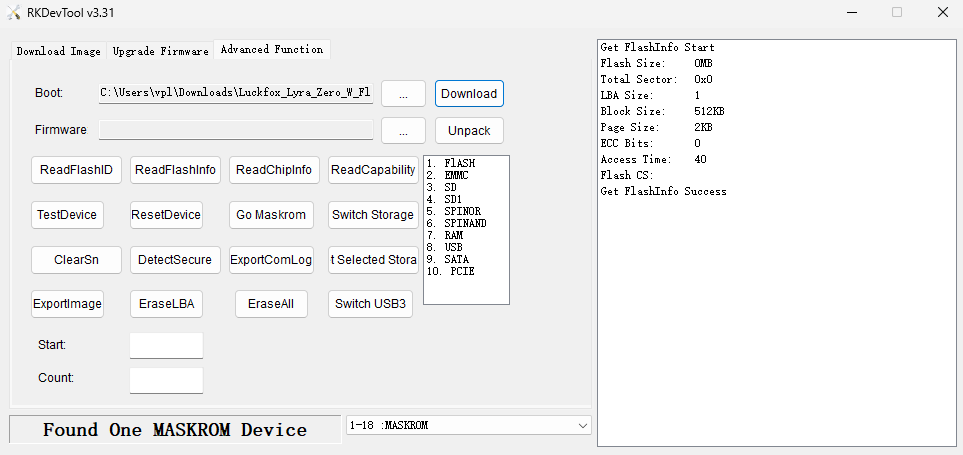Click 'Total Sector: 0x0' log line
The height and width of the screenshot is (455, 963).
[657, 79]
